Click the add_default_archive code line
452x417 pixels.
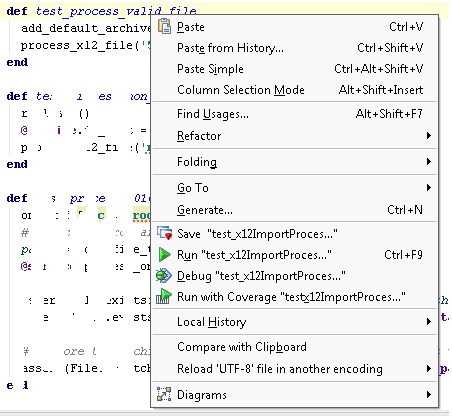click(86, 28)
